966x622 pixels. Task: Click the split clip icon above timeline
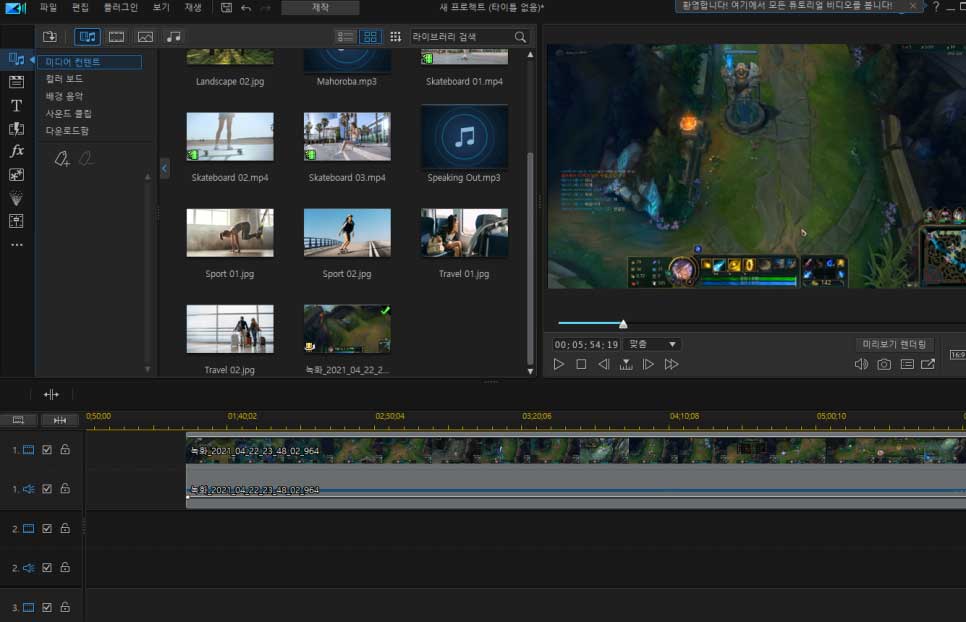pyautogui.click(x=52, y=395)
